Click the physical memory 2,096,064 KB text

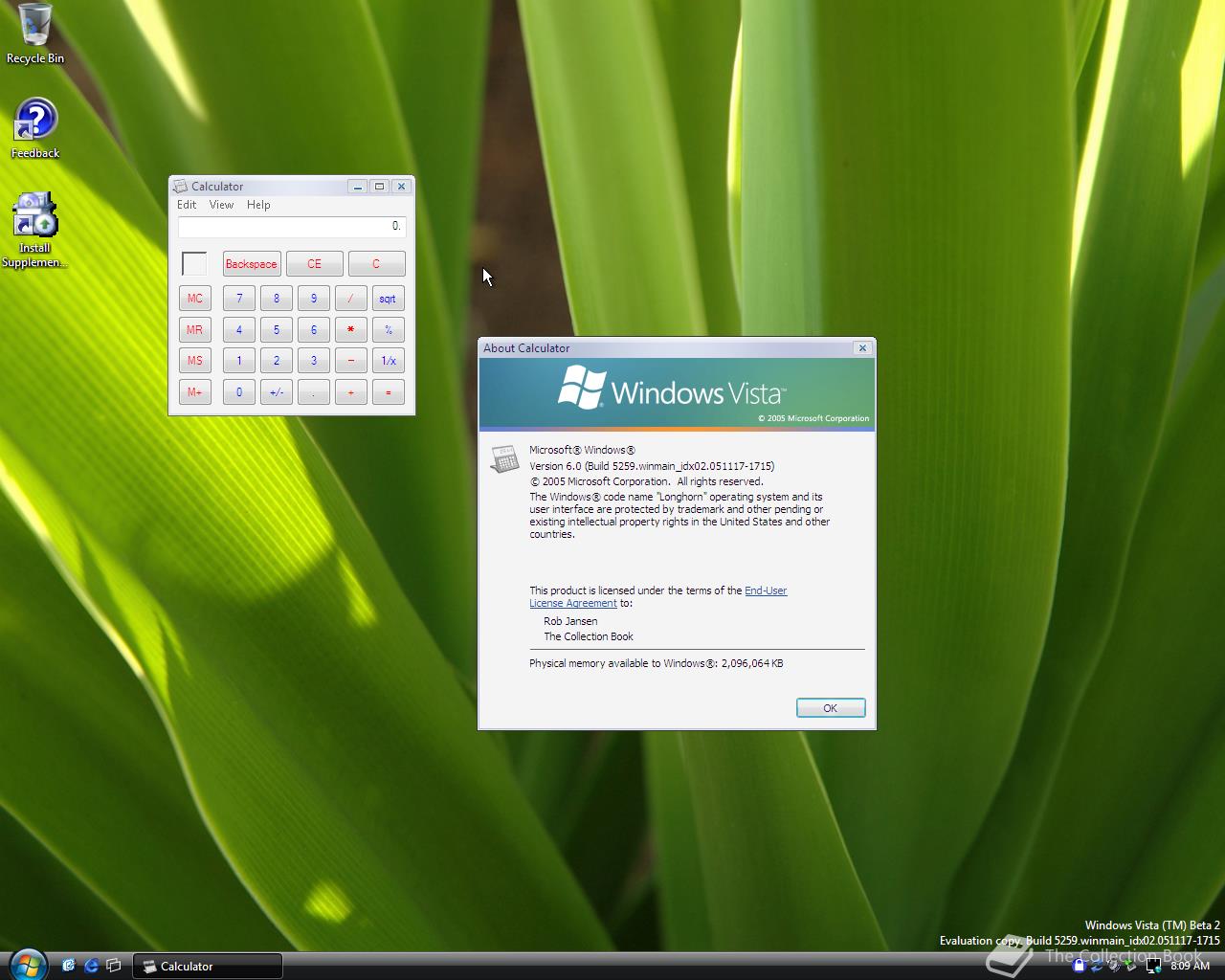click(657, 663)
